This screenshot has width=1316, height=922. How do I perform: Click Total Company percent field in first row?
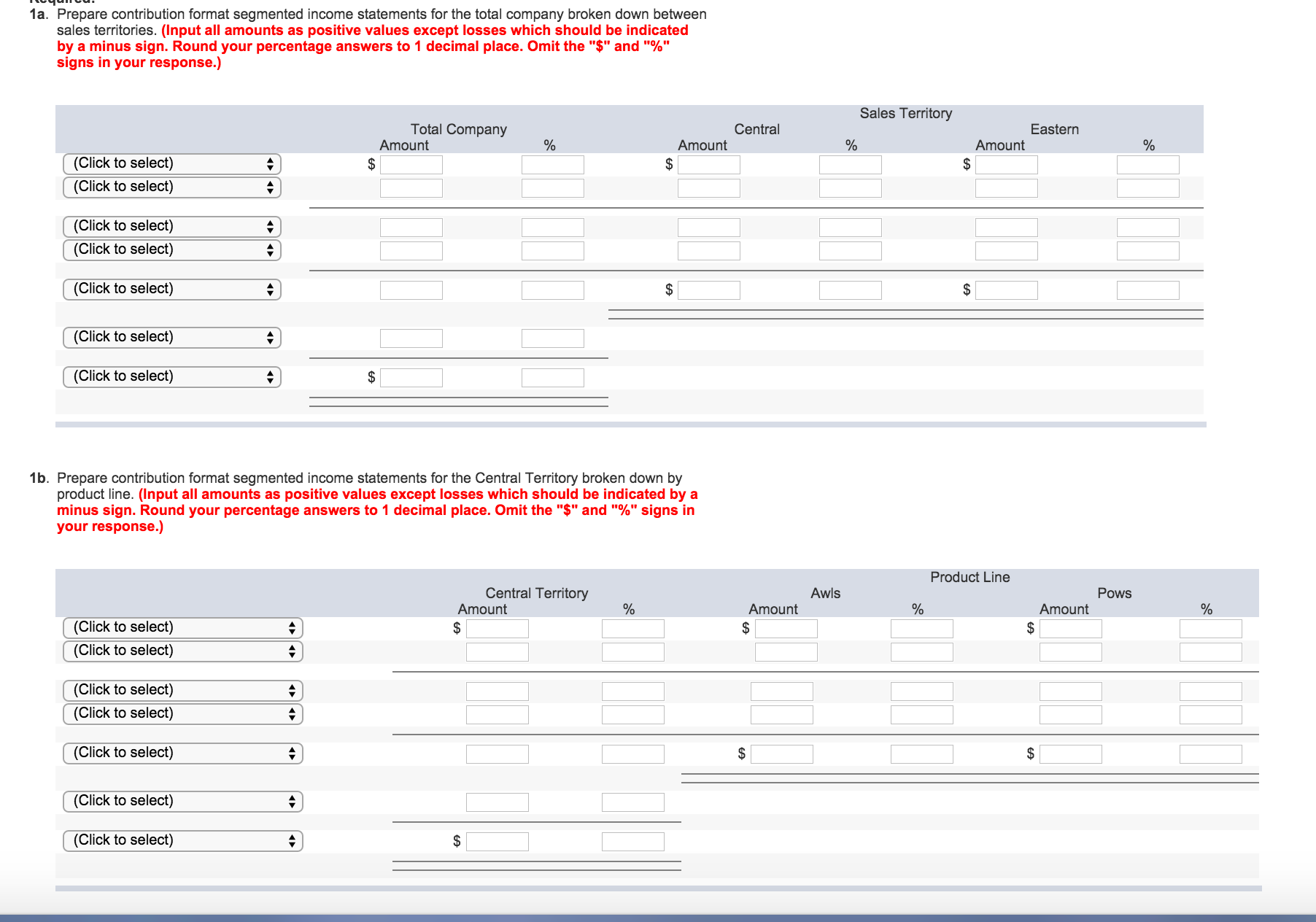pyautogui.click(x=553, y=165)
